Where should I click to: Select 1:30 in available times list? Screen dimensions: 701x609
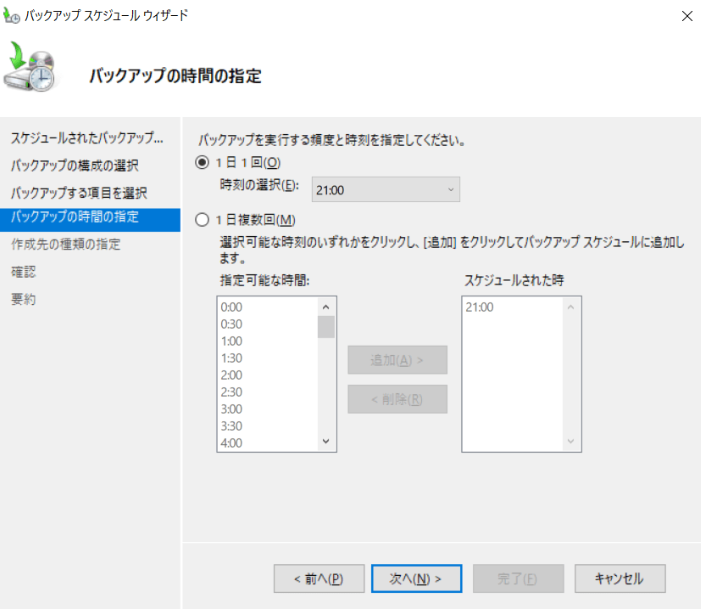click(x=267, y=358)
